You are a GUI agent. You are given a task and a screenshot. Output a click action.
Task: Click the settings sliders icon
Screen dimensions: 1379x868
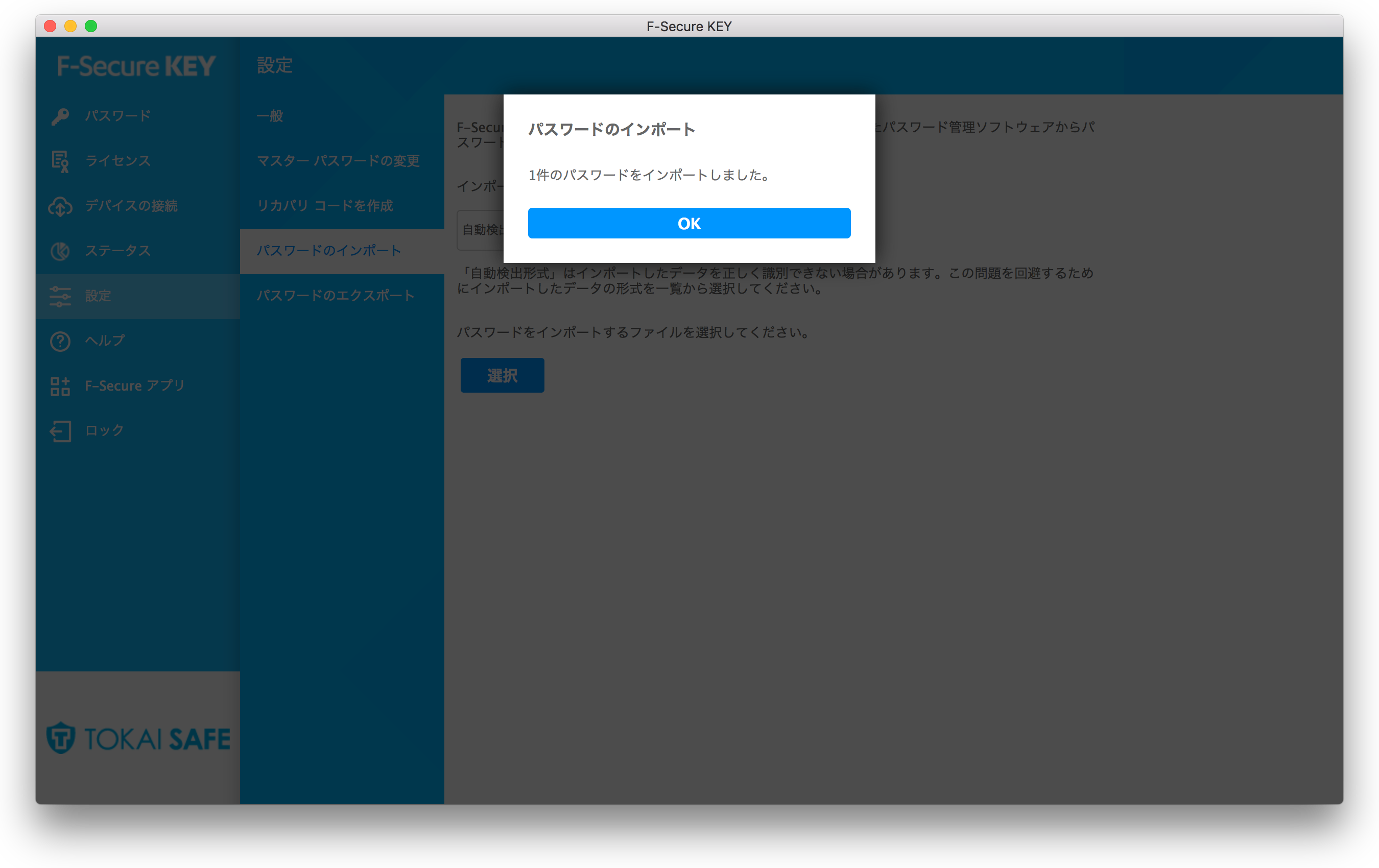click(60, 296)
